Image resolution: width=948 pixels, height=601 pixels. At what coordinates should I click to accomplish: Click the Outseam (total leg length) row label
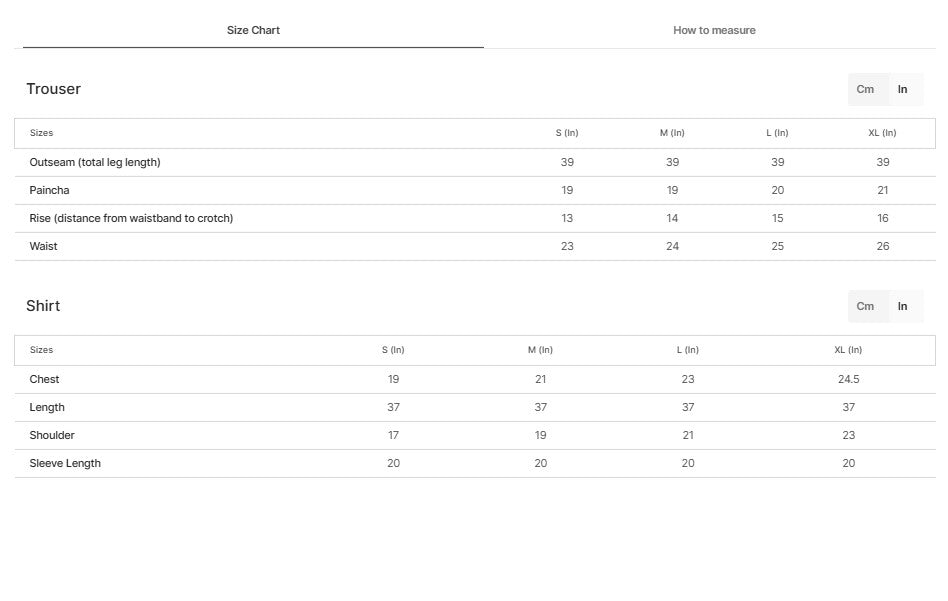(x=95, y=162)
